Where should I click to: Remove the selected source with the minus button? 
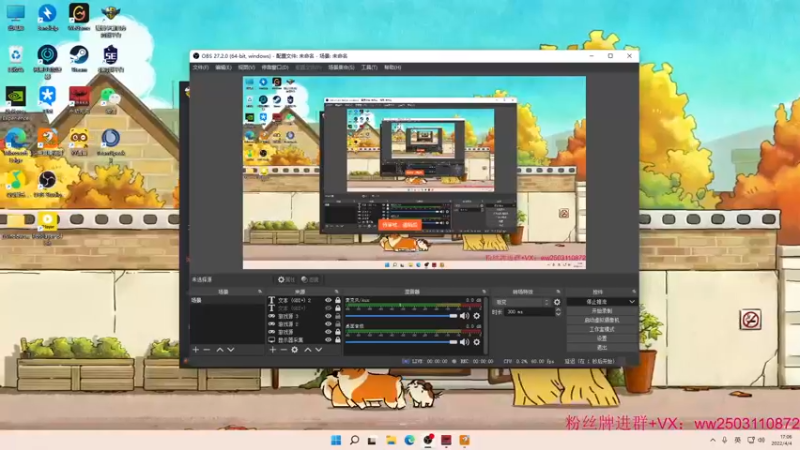(x=283, y=350)
